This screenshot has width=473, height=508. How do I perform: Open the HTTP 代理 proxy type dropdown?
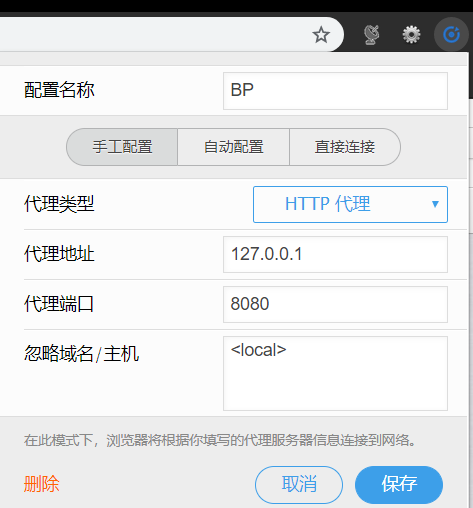coord(350,204)
